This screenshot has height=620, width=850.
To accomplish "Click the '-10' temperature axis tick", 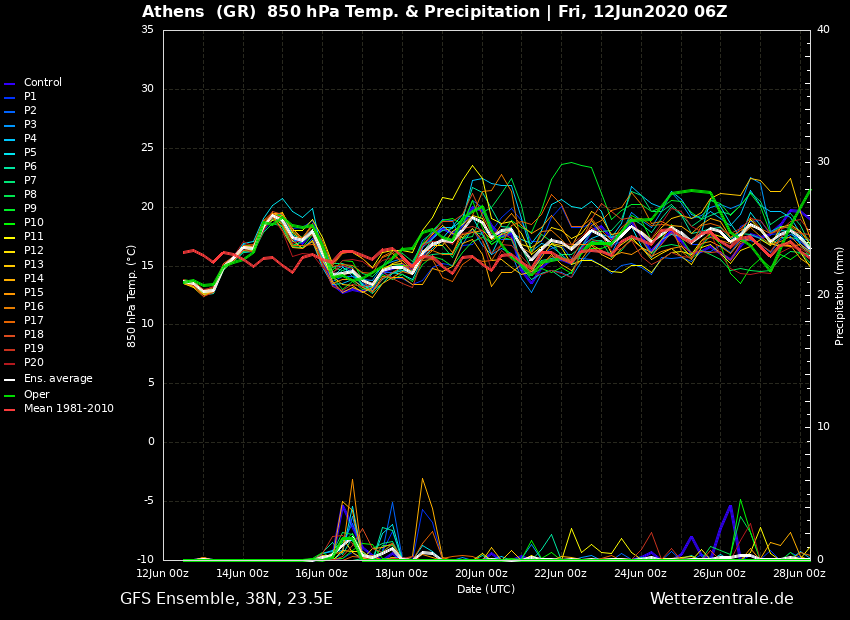I will click(x=145, y=559).
